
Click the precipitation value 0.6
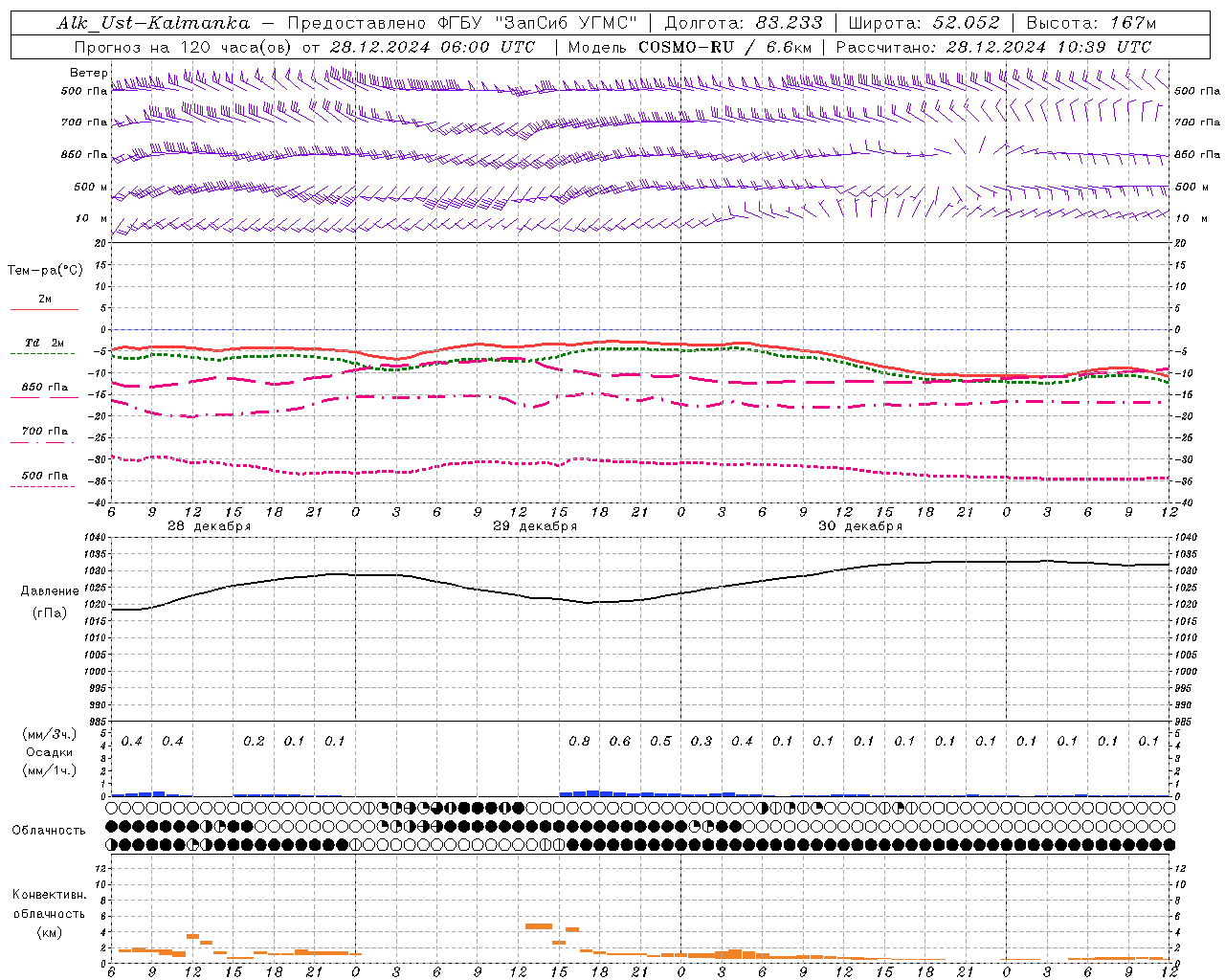point(620,742)
